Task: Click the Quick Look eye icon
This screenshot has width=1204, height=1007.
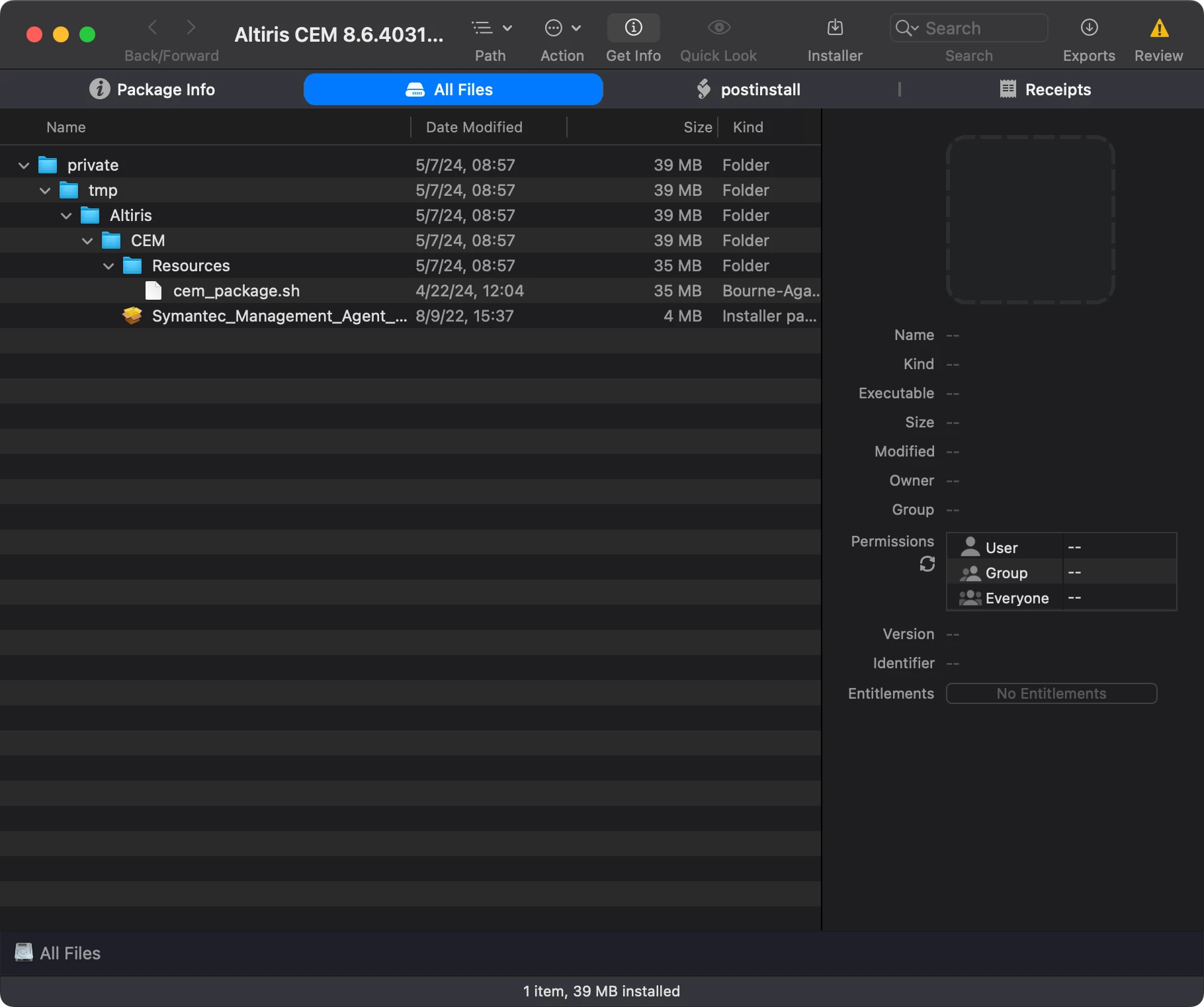Action: point(719,28)
